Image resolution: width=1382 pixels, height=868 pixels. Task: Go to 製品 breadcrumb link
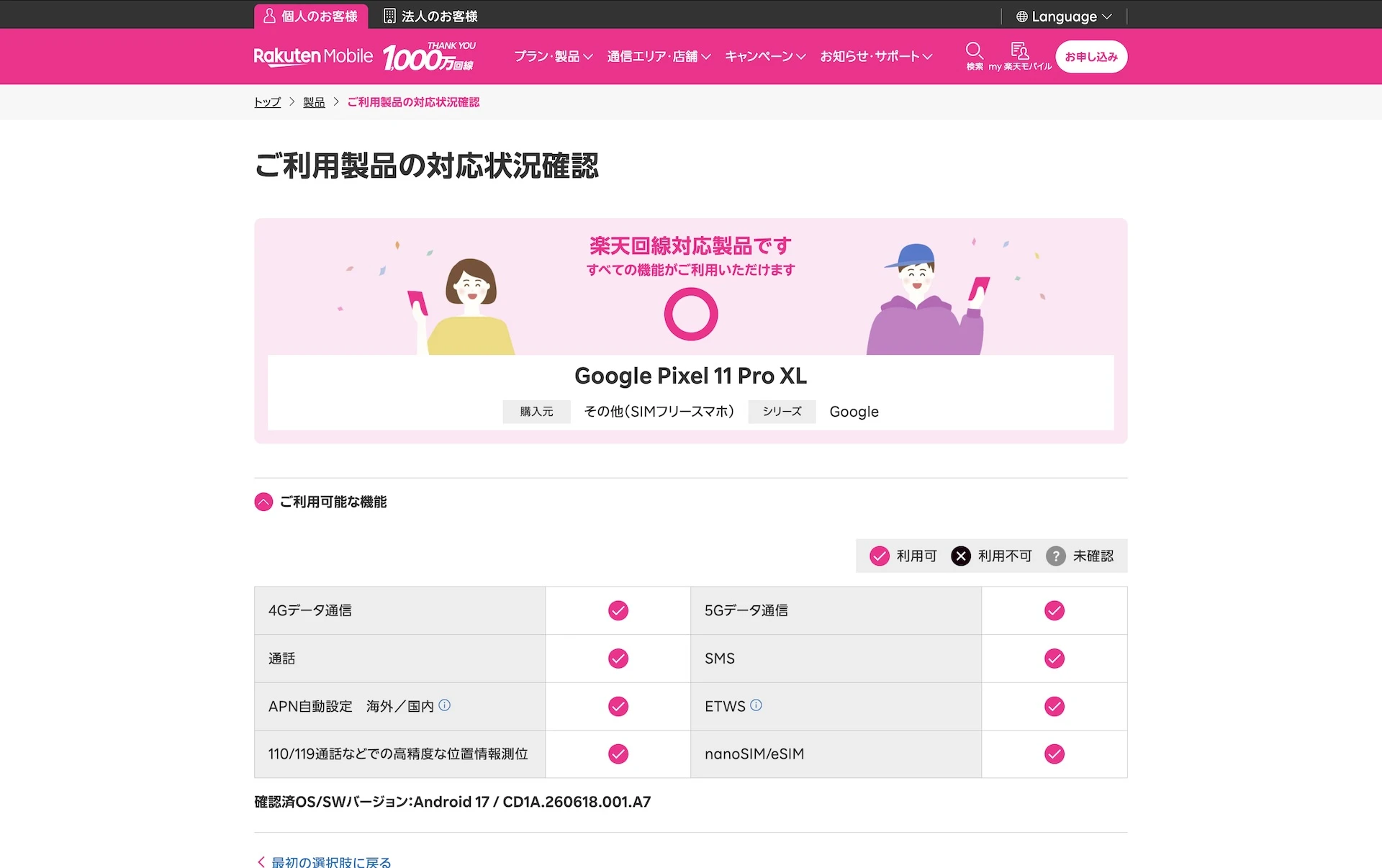(x=314, y=102)
